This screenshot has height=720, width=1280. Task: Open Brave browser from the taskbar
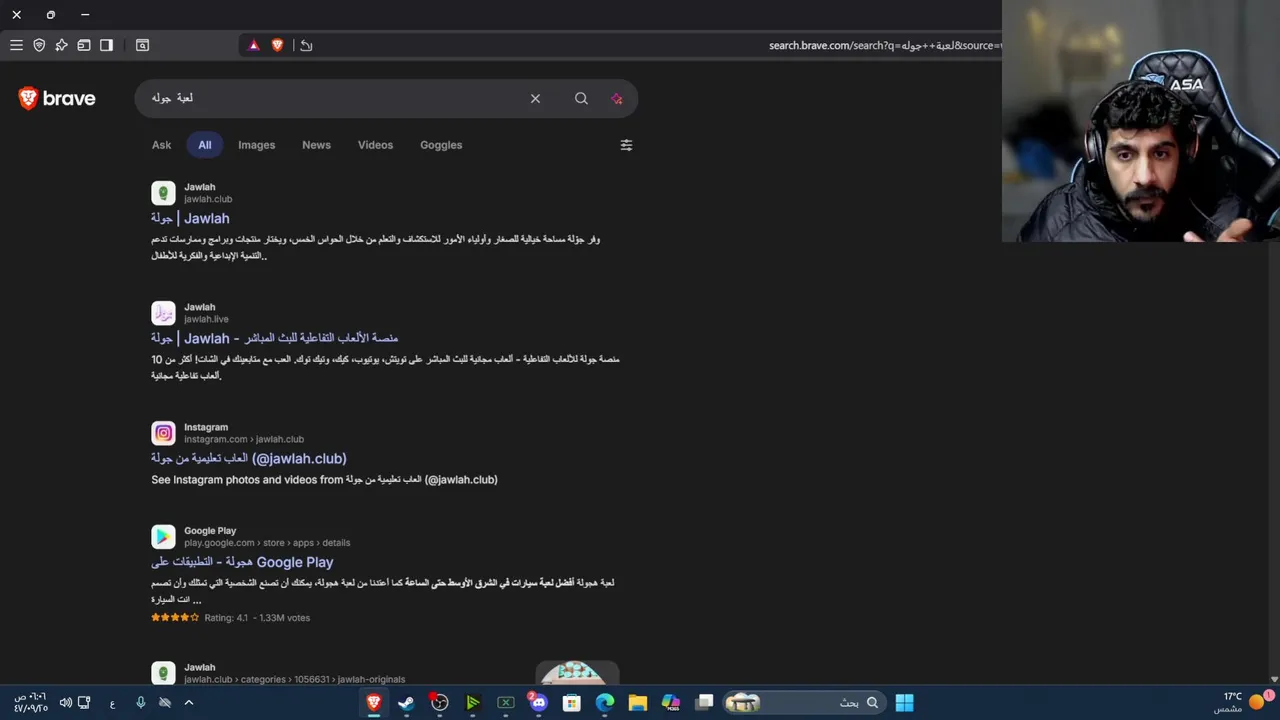pos(373,703)
